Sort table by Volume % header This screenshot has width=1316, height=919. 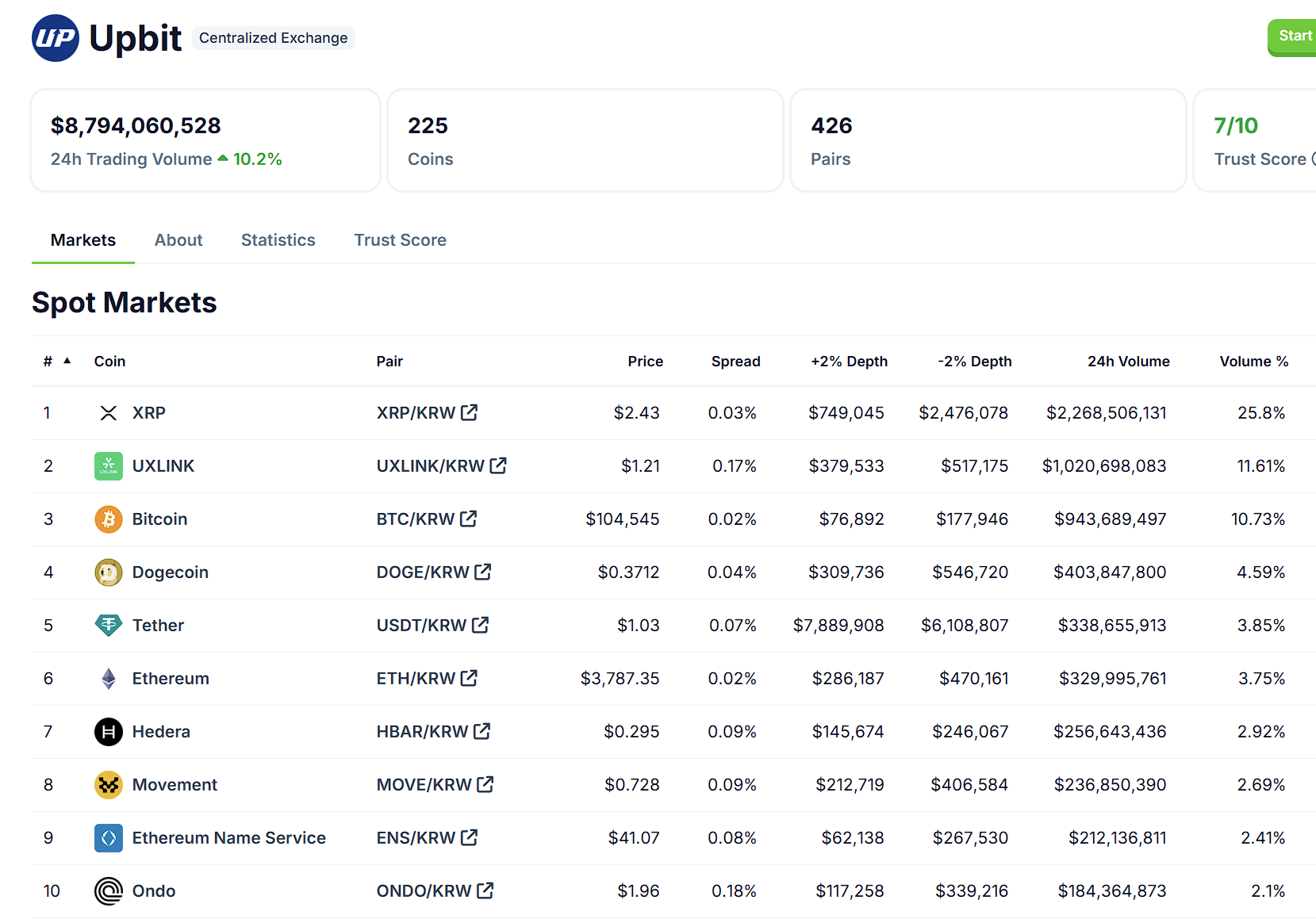1254,362
